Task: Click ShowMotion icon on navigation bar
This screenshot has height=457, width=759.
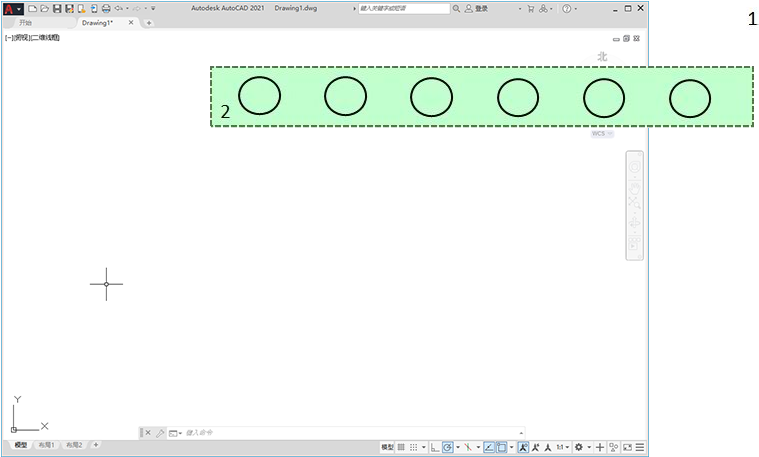Action: tap(635, 244)
